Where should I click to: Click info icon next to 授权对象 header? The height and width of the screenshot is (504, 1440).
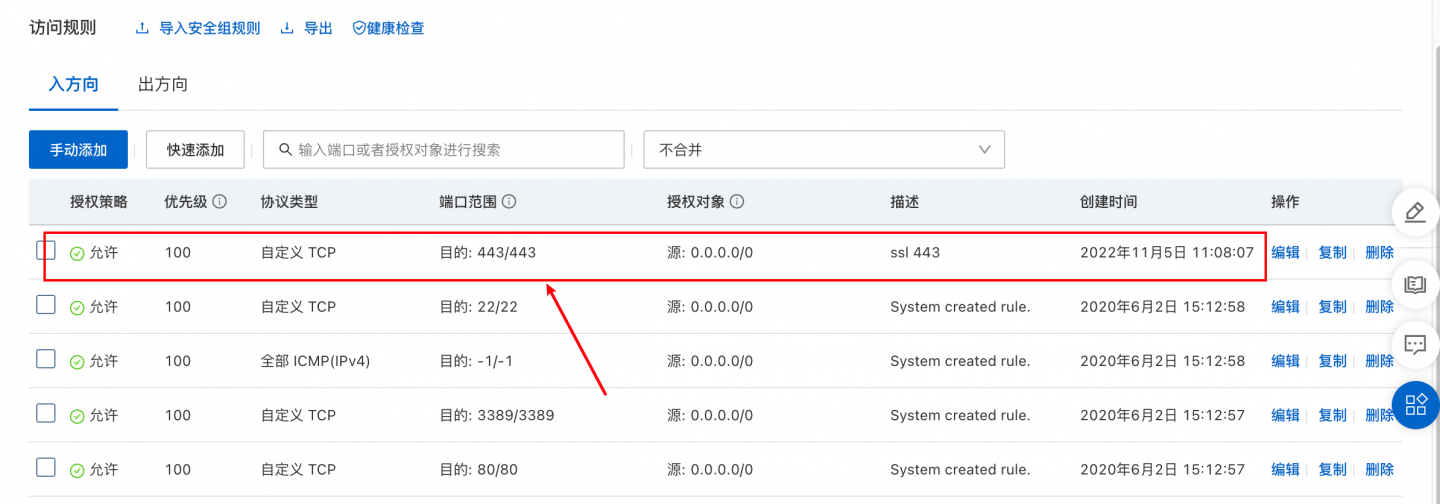point(737,201)
